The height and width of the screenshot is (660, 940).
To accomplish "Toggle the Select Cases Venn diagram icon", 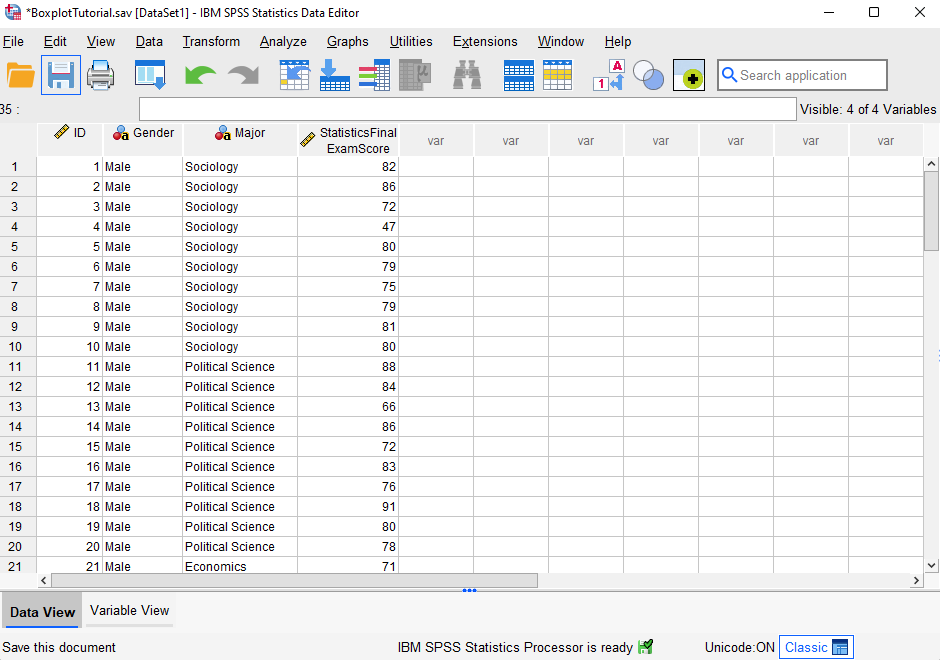I will point(648,75).
